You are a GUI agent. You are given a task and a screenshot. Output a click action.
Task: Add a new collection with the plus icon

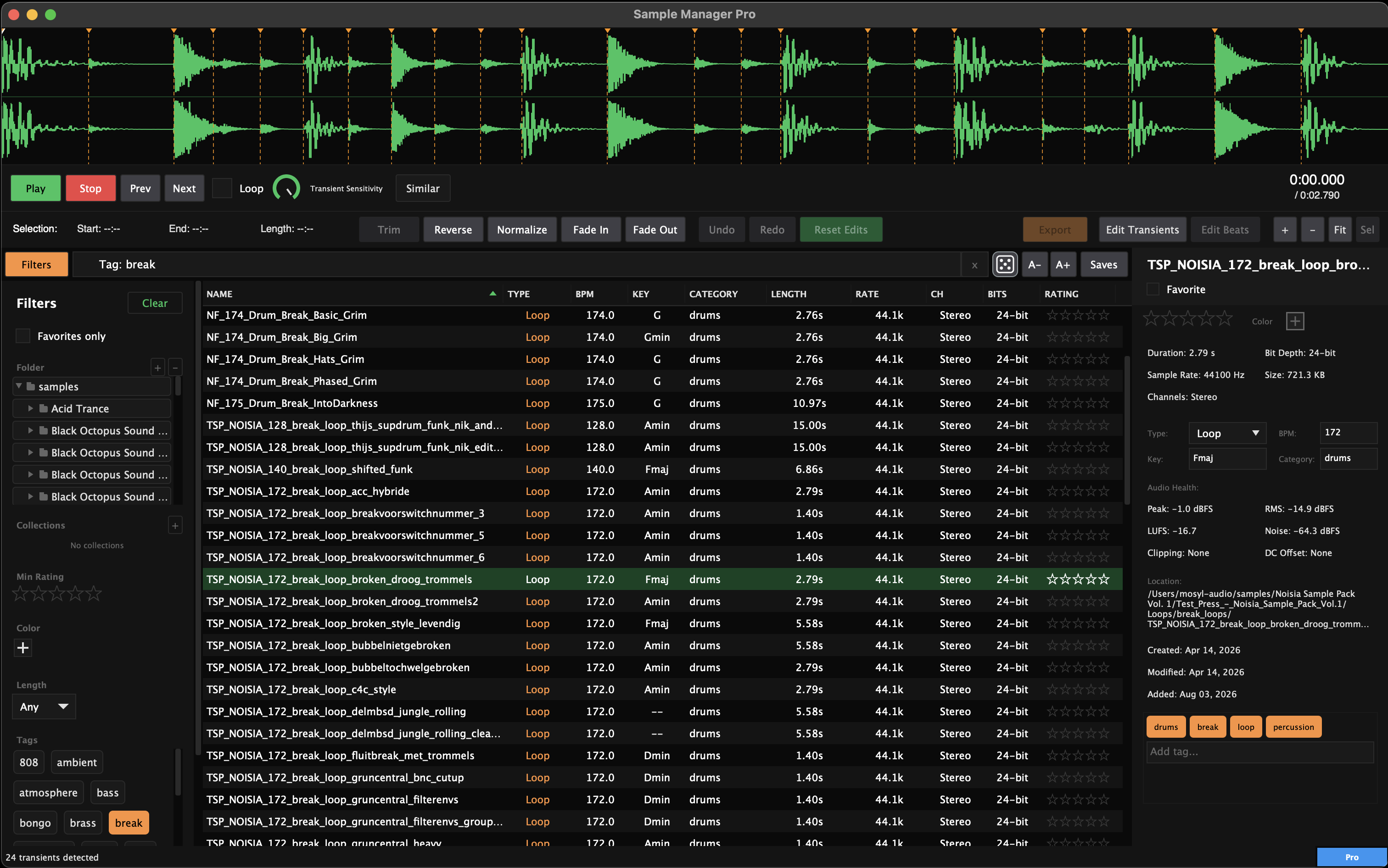point(175,525)
